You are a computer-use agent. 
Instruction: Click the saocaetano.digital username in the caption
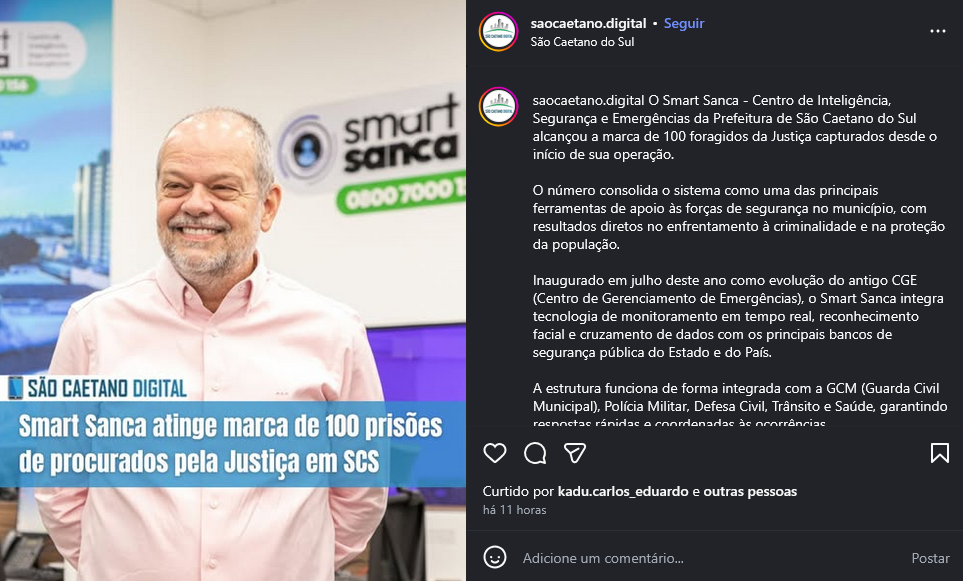point(588,100)
